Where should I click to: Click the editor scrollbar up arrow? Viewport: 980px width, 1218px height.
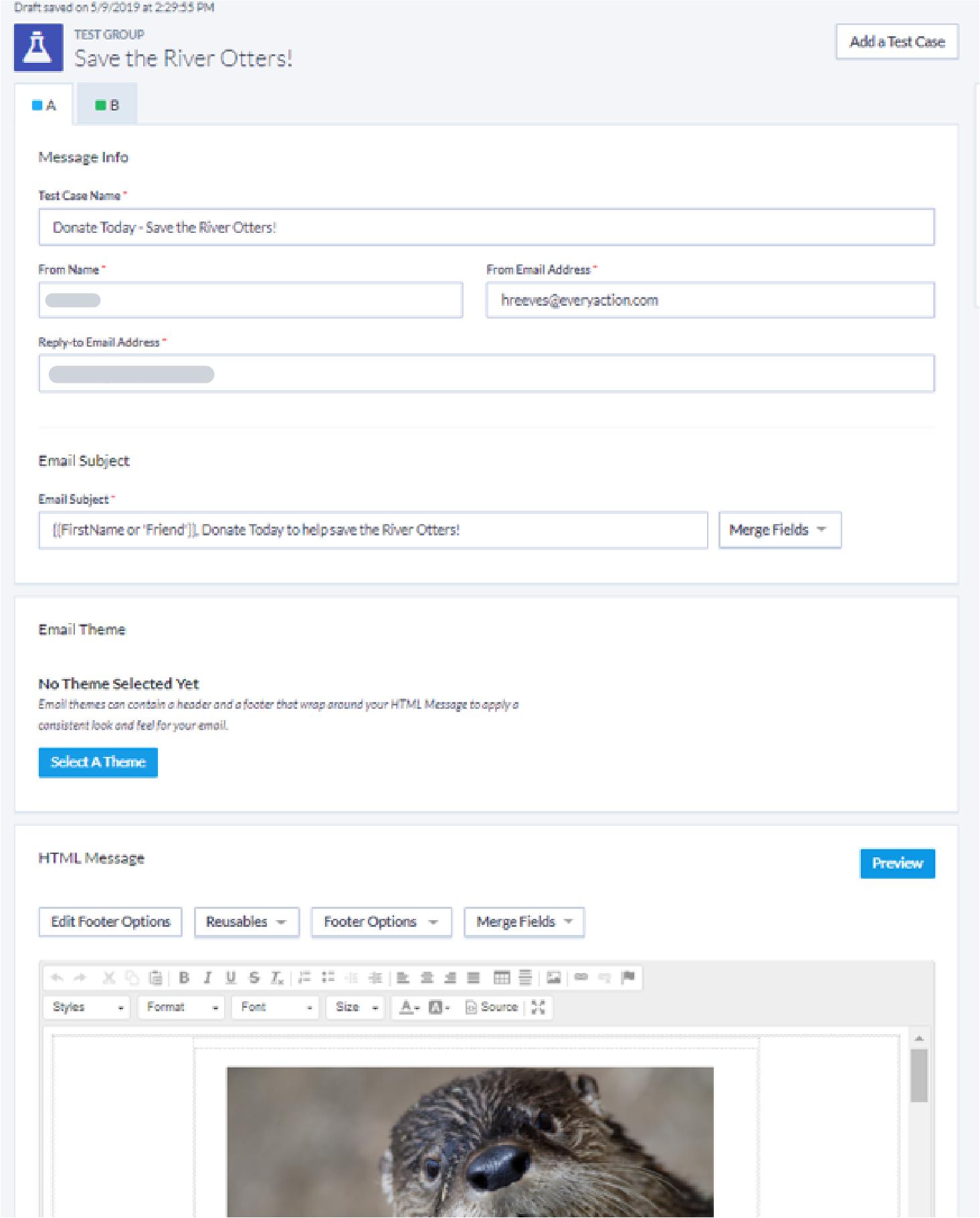click(919, 1038)
